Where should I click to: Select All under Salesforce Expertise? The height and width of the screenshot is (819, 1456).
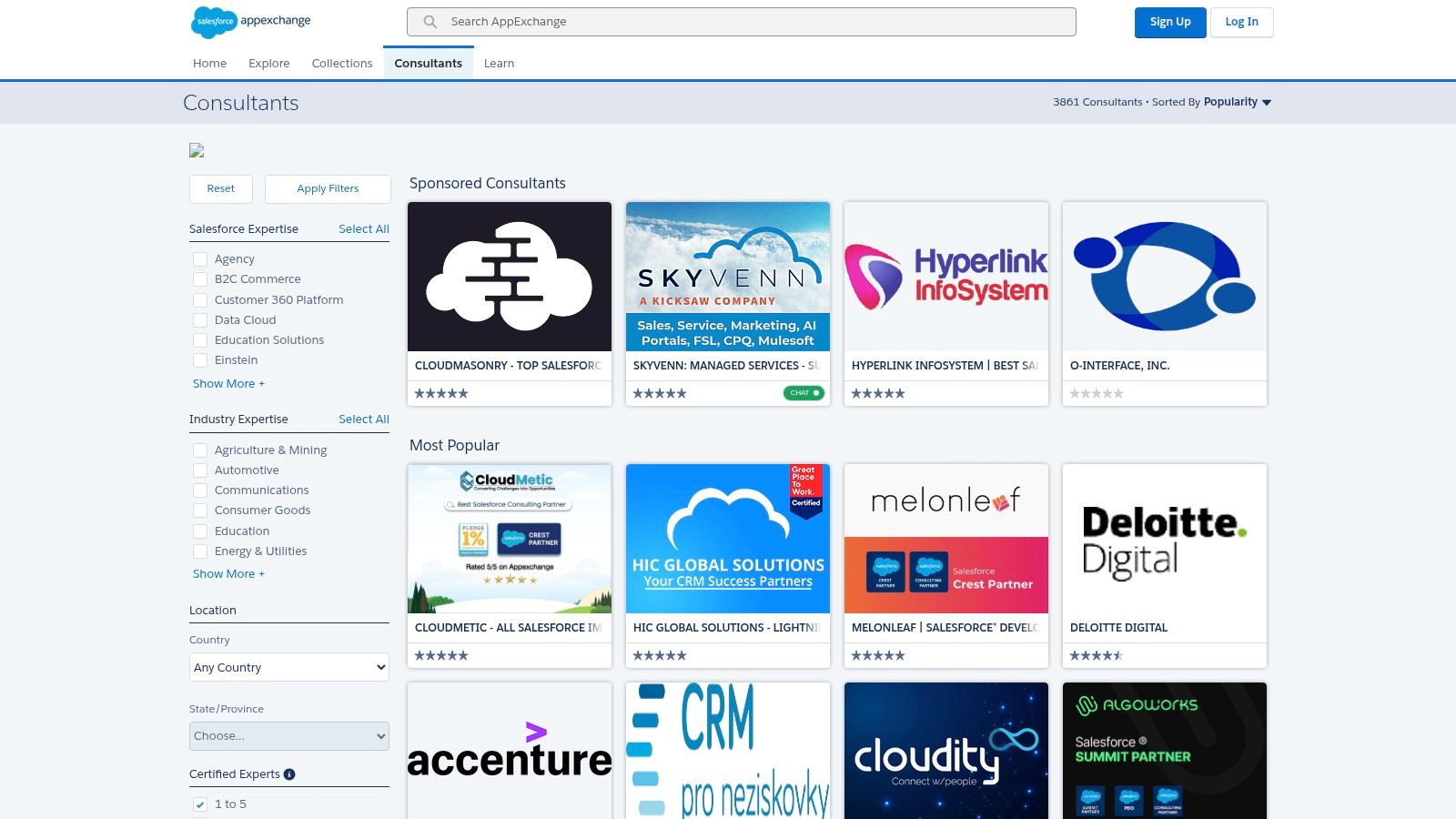(363, 228)
